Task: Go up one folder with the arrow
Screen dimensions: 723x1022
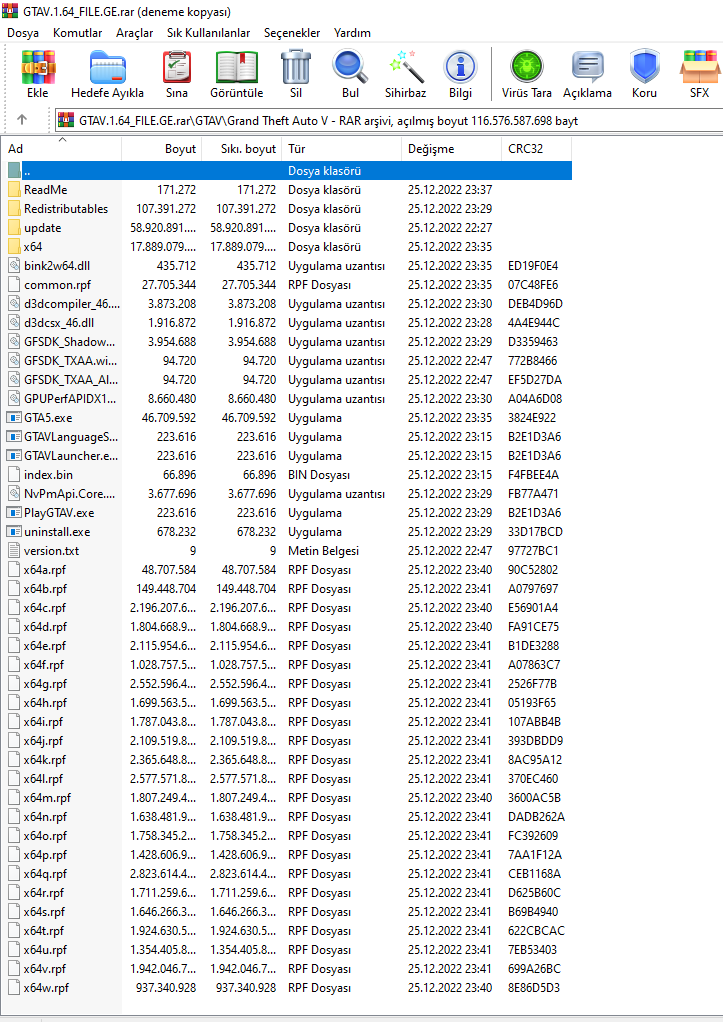Action: click(x=22, y=120)
